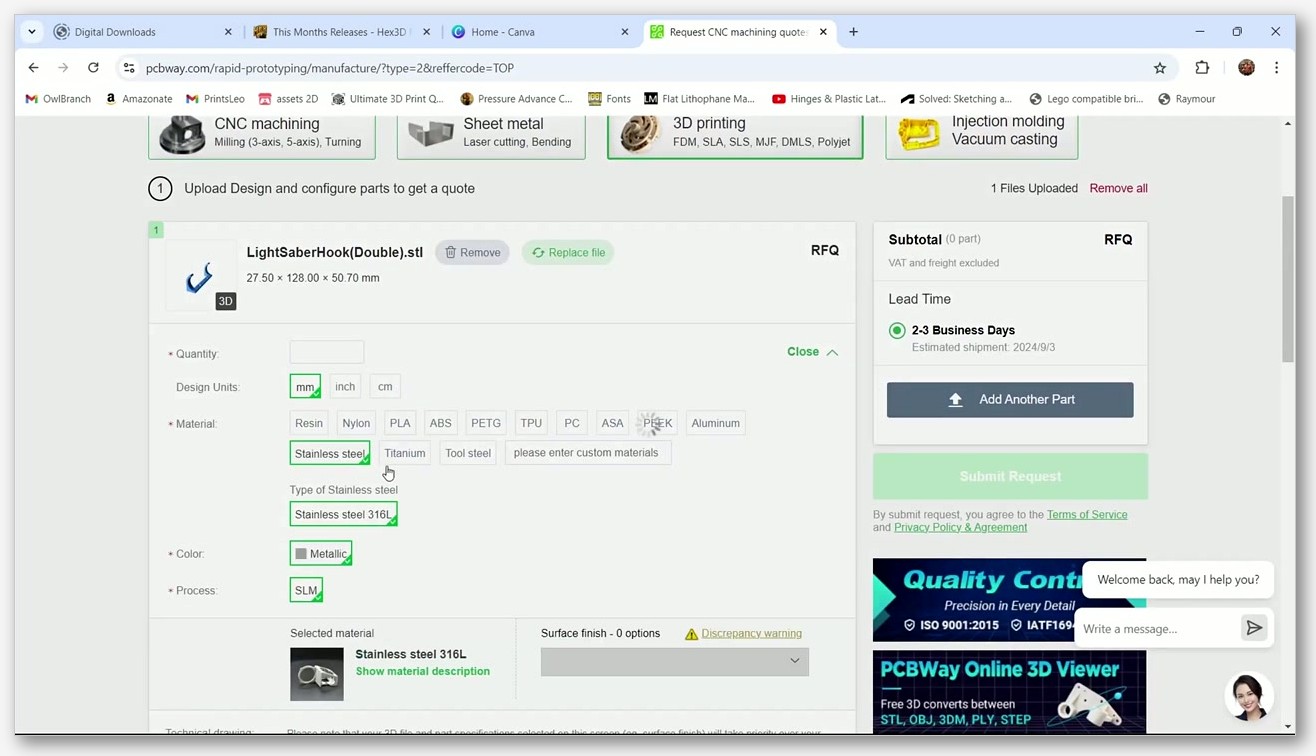This screenshot has height=756, width=1316.
Task: Open the Surface finish dropdown
Action: coord(675,661)
